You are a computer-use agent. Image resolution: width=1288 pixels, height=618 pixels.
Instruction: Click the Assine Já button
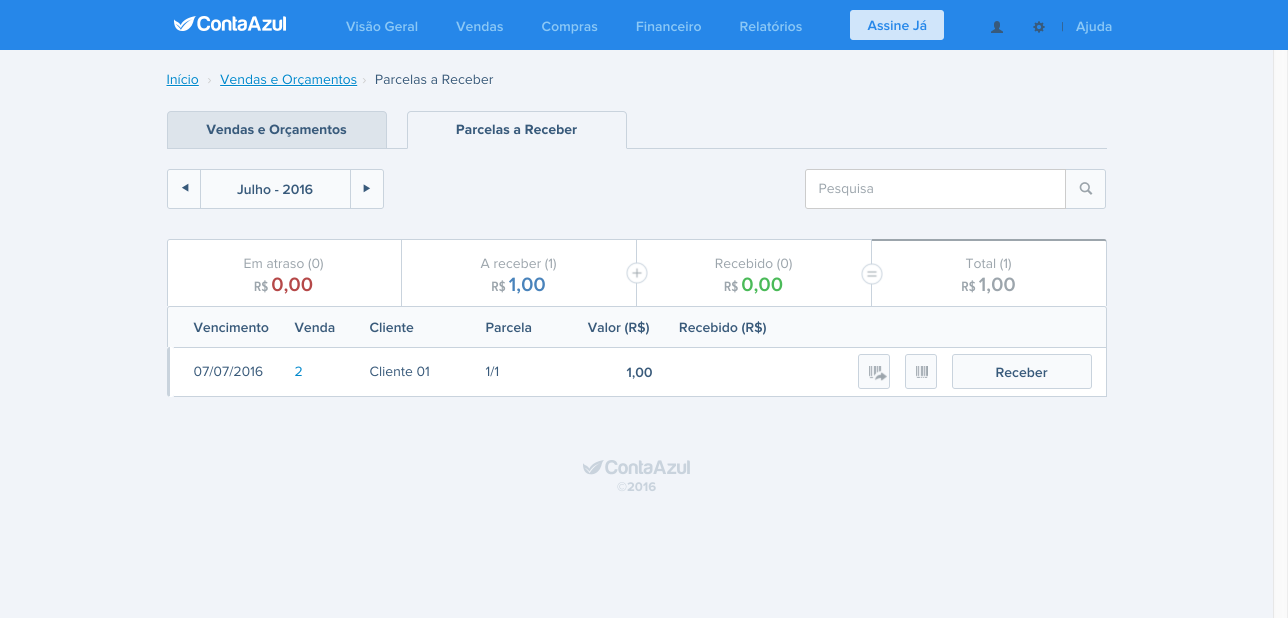click(897, 25)
